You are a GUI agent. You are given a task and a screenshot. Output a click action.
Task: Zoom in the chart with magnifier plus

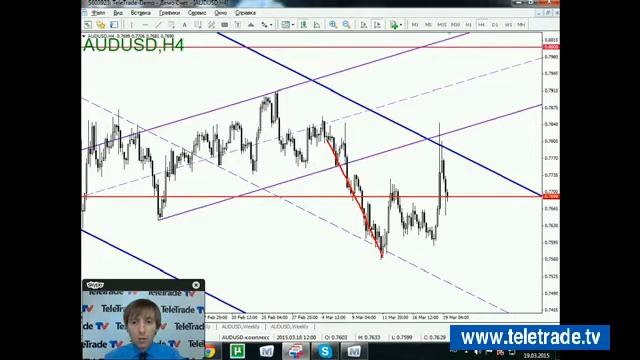point(333,25)
